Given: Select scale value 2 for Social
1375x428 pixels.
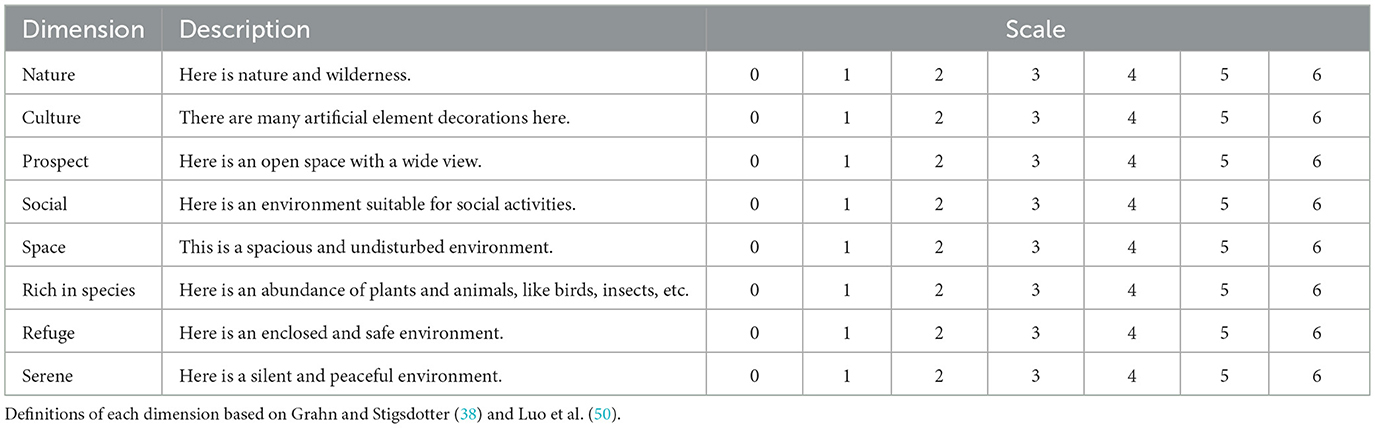Looking at the screenshot, I should click(940, 203).
